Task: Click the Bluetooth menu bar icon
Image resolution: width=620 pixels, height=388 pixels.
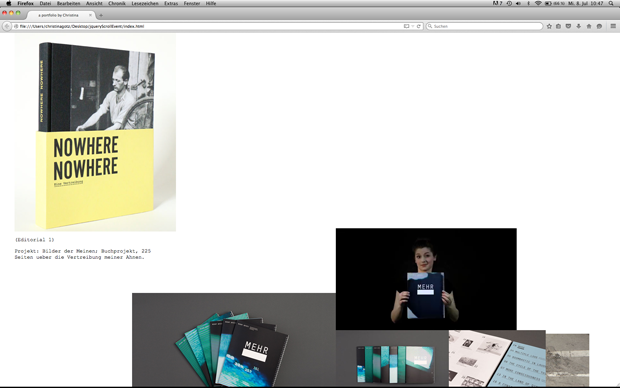Action: click(x=528, y=3)
